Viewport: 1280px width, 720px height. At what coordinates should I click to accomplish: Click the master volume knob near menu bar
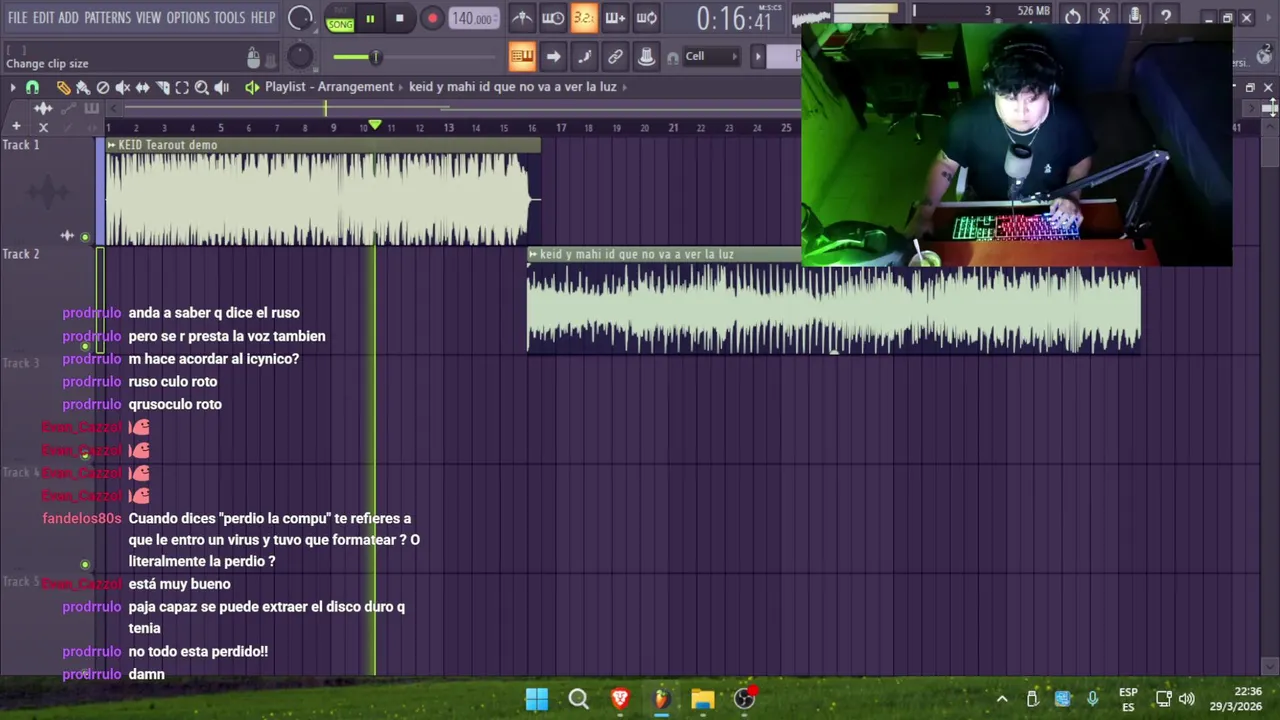click(300, 18)
